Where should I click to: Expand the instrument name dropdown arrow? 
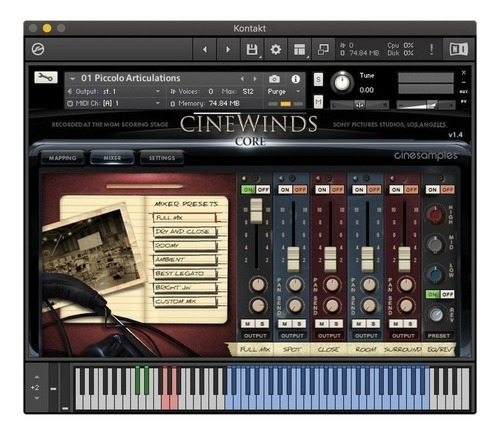[x=72, y=79]
